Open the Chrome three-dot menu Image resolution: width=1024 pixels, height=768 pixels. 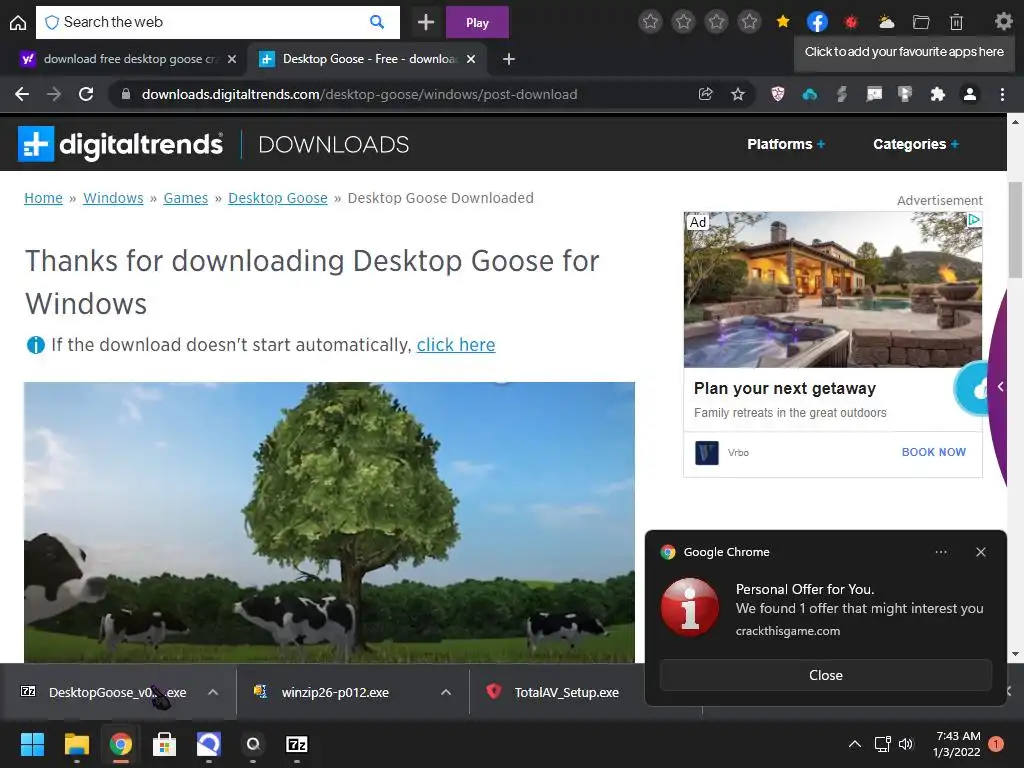coord(1002,94)
